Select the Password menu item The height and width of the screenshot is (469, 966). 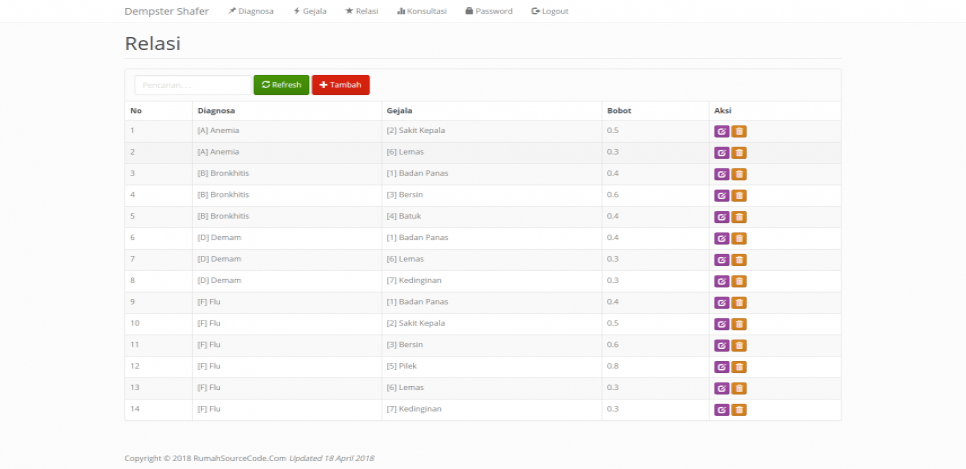489,11
